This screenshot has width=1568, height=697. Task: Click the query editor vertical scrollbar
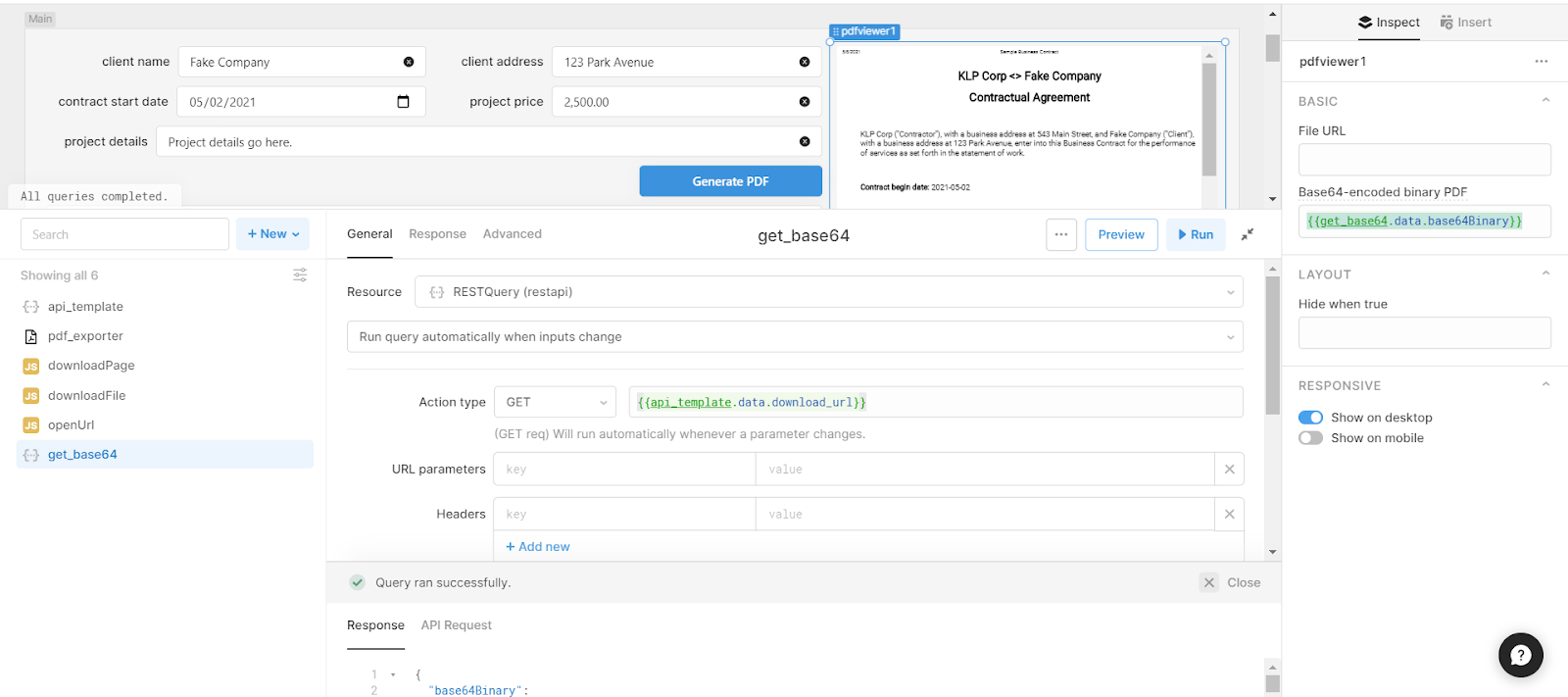click(1273, 345)
